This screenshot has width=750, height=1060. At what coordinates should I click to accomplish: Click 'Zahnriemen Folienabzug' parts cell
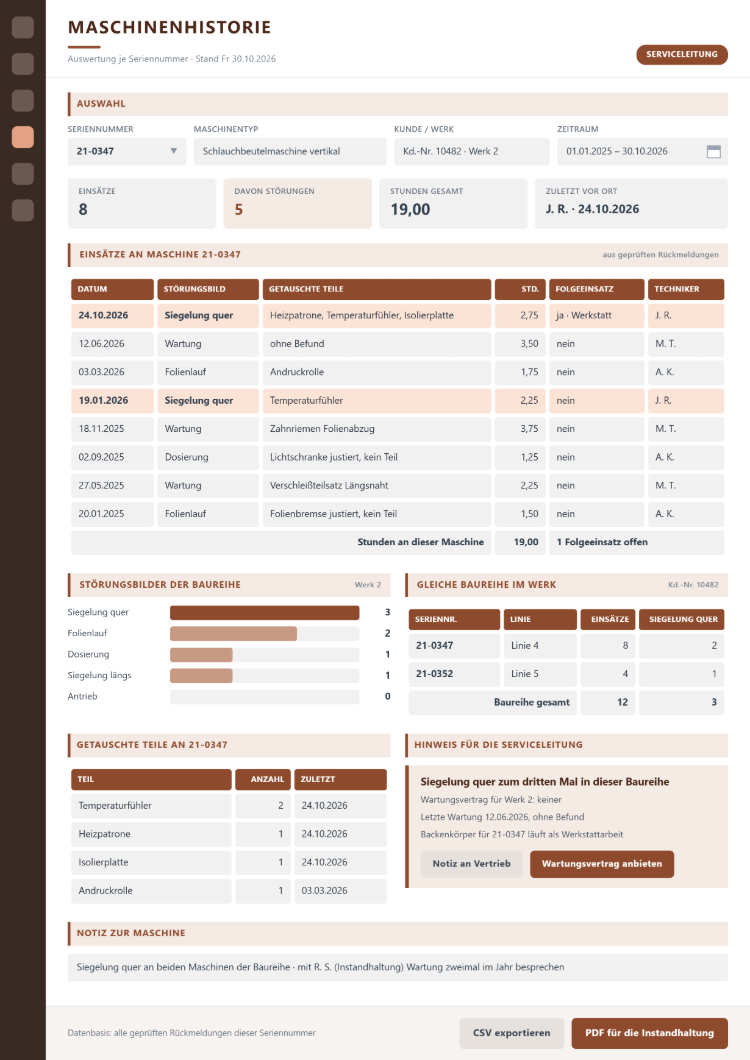(x=377, y=429)
